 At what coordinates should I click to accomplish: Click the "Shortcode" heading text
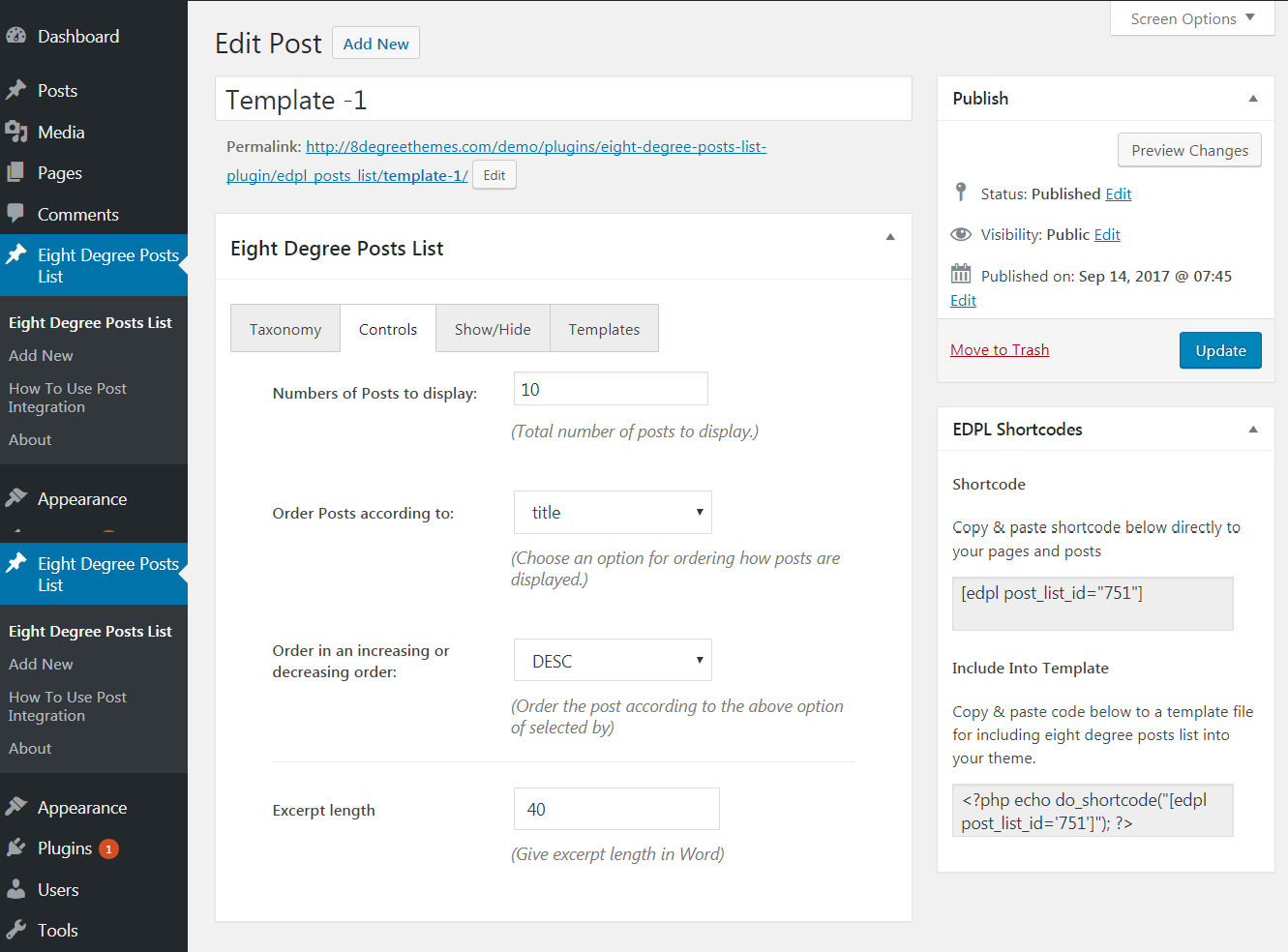(x=989, y=484)
